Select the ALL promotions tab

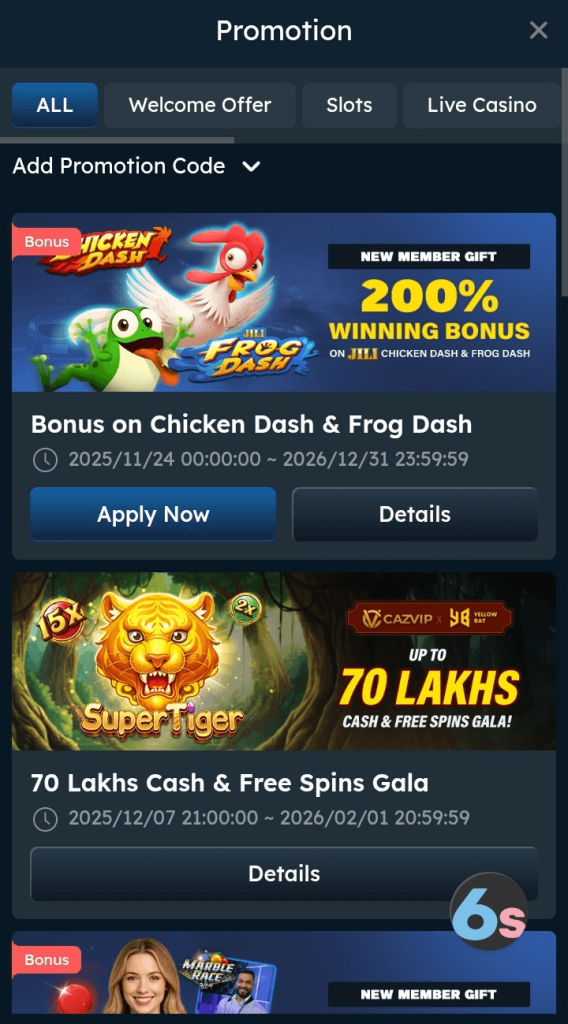(x=55, y=105)
